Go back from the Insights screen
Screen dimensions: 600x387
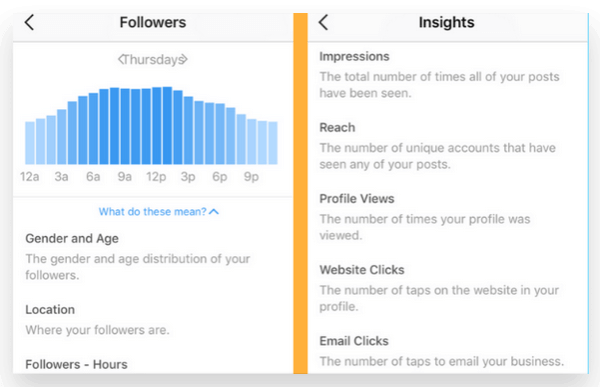point(323,22)
